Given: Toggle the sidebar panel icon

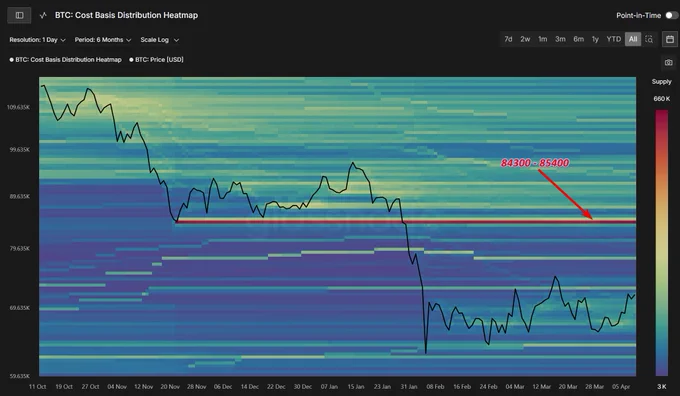Looking at the screenshot, I should [x=19, y=15].
